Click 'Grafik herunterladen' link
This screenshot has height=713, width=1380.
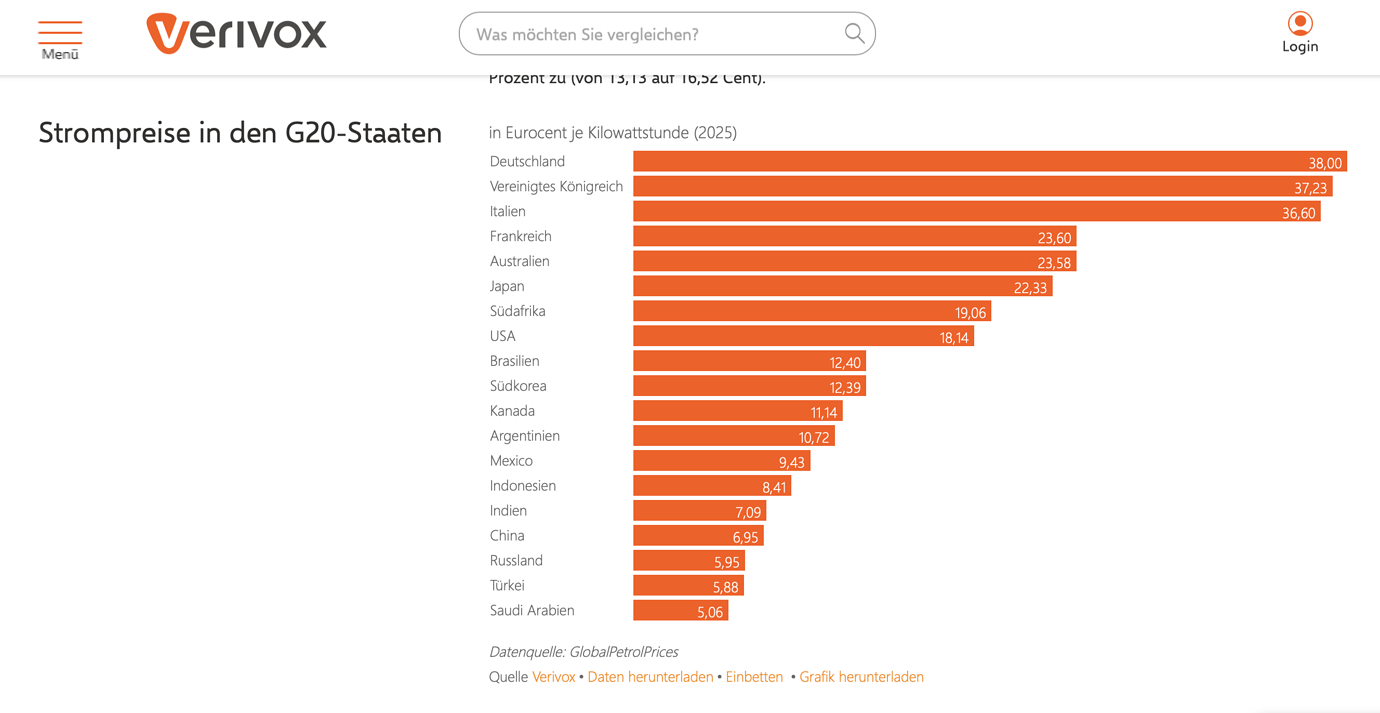click(861, 677)
